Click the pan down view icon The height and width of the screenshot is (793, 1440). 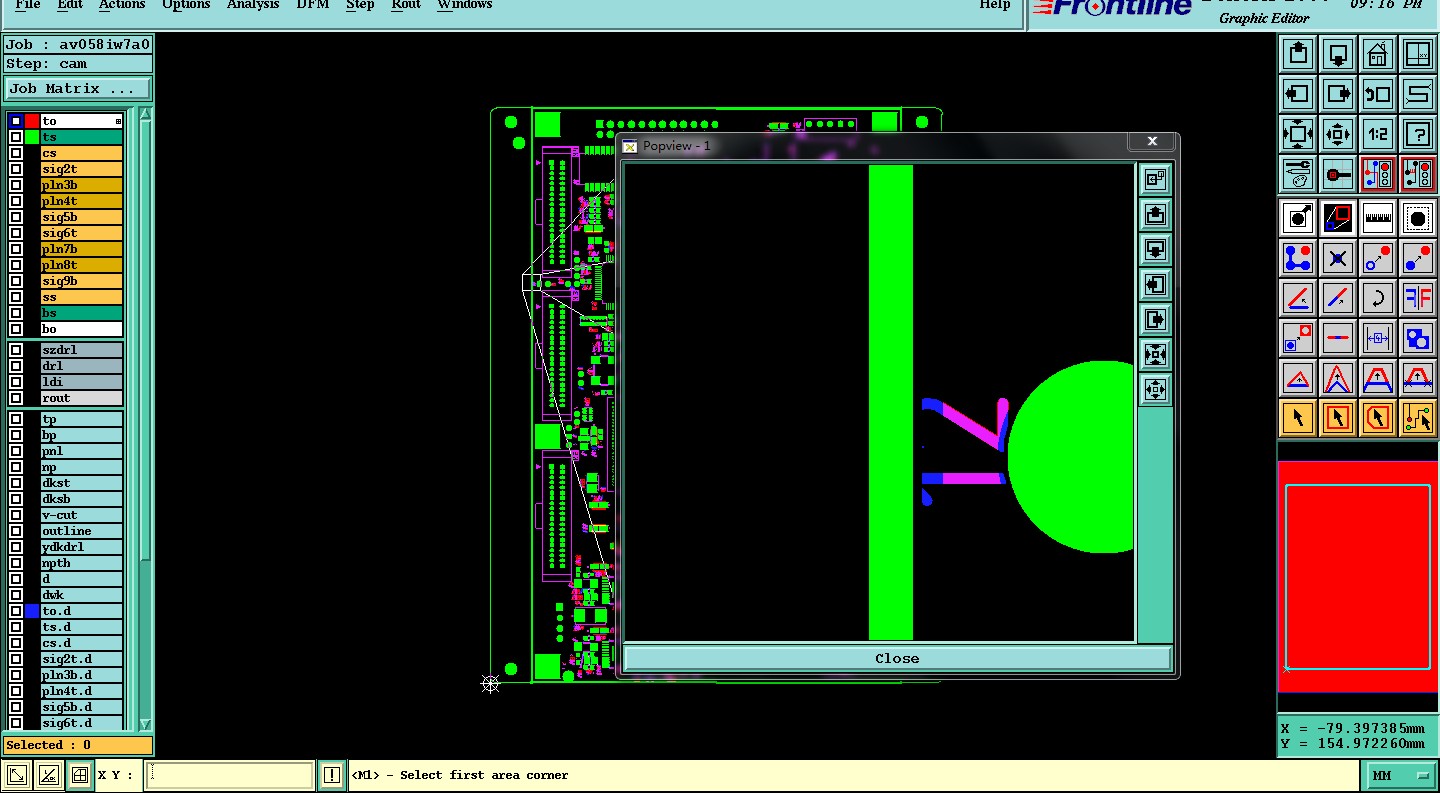[1338, 53]
